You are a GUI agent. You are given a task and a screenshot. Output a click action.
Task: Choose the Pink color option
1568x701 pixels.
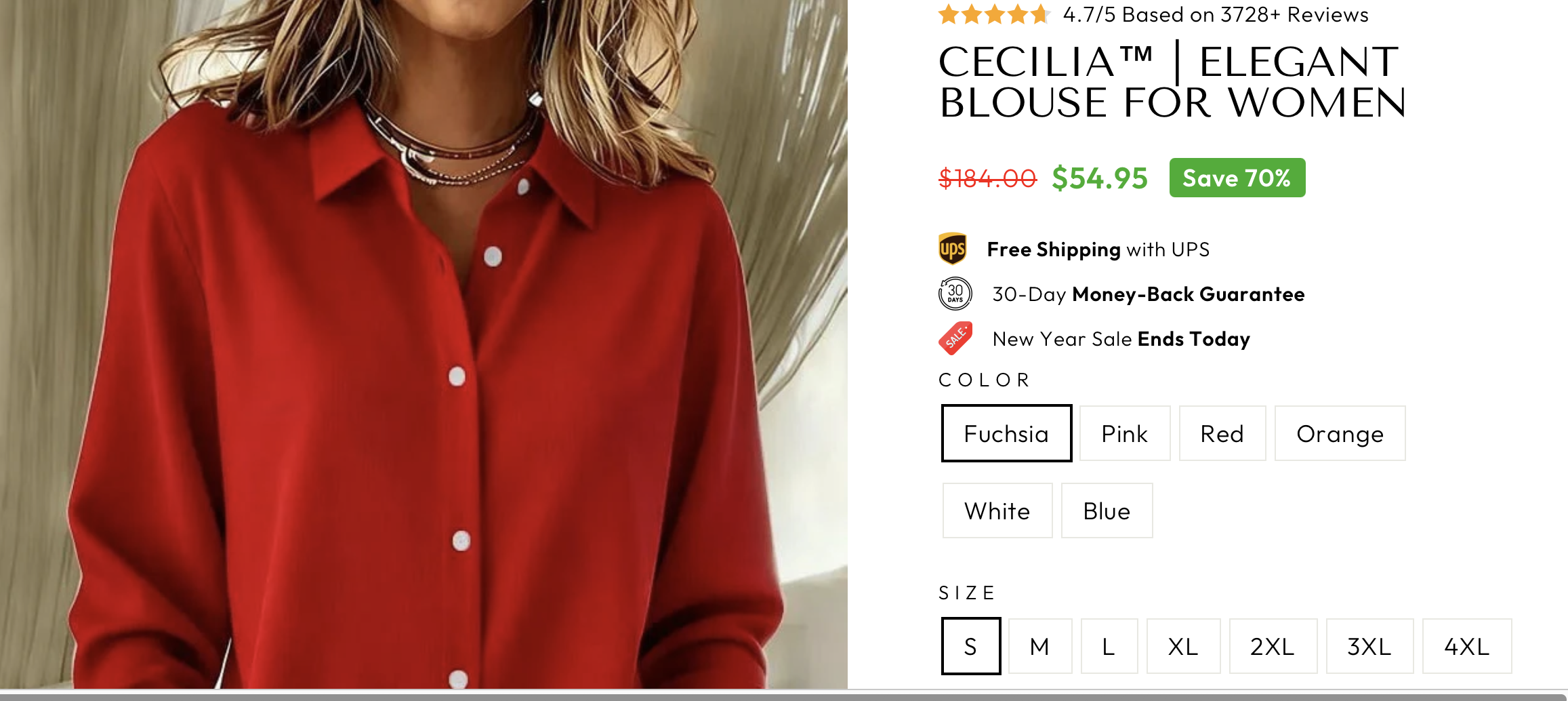point(1124,434)
